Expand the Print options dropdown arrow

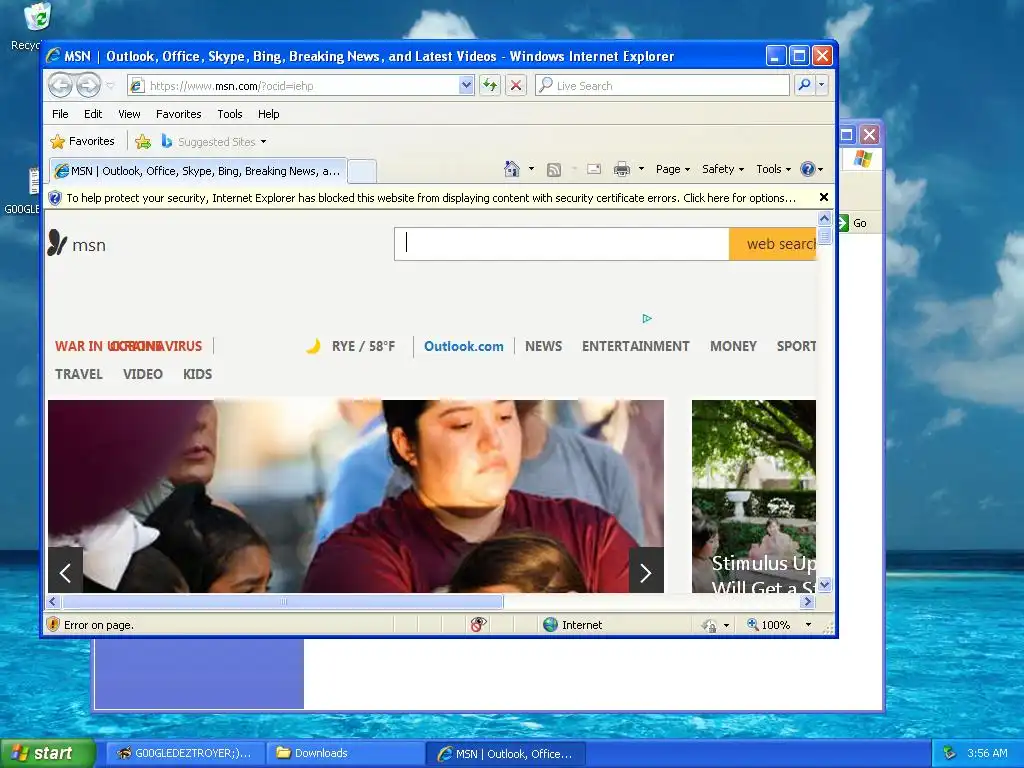coord(641,169)
